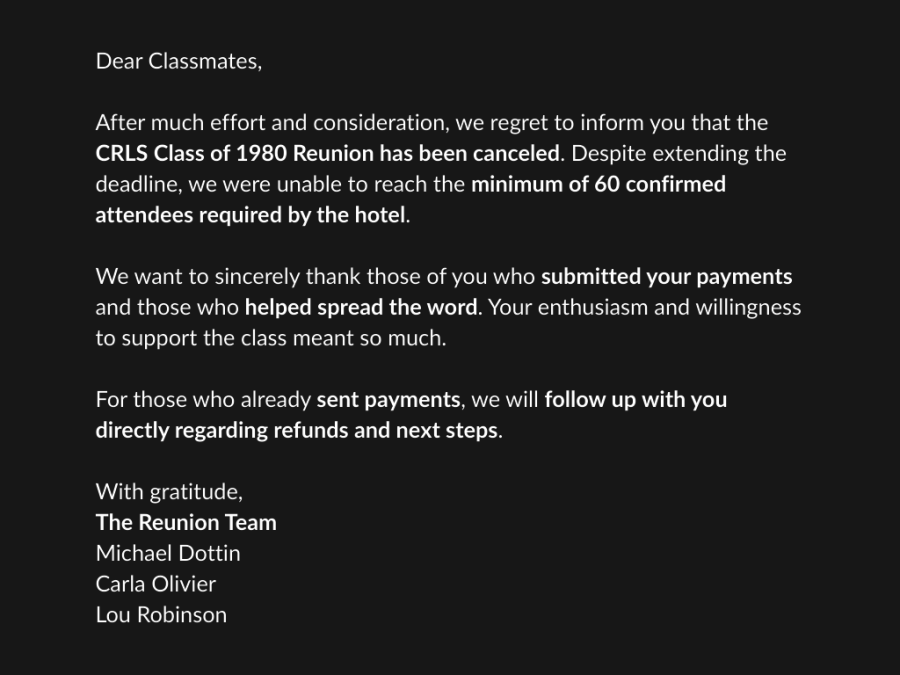This screenshot has height=675, width=900.
Task: Click the bold "The Reunion Team" signature
Action: point(186,523)
